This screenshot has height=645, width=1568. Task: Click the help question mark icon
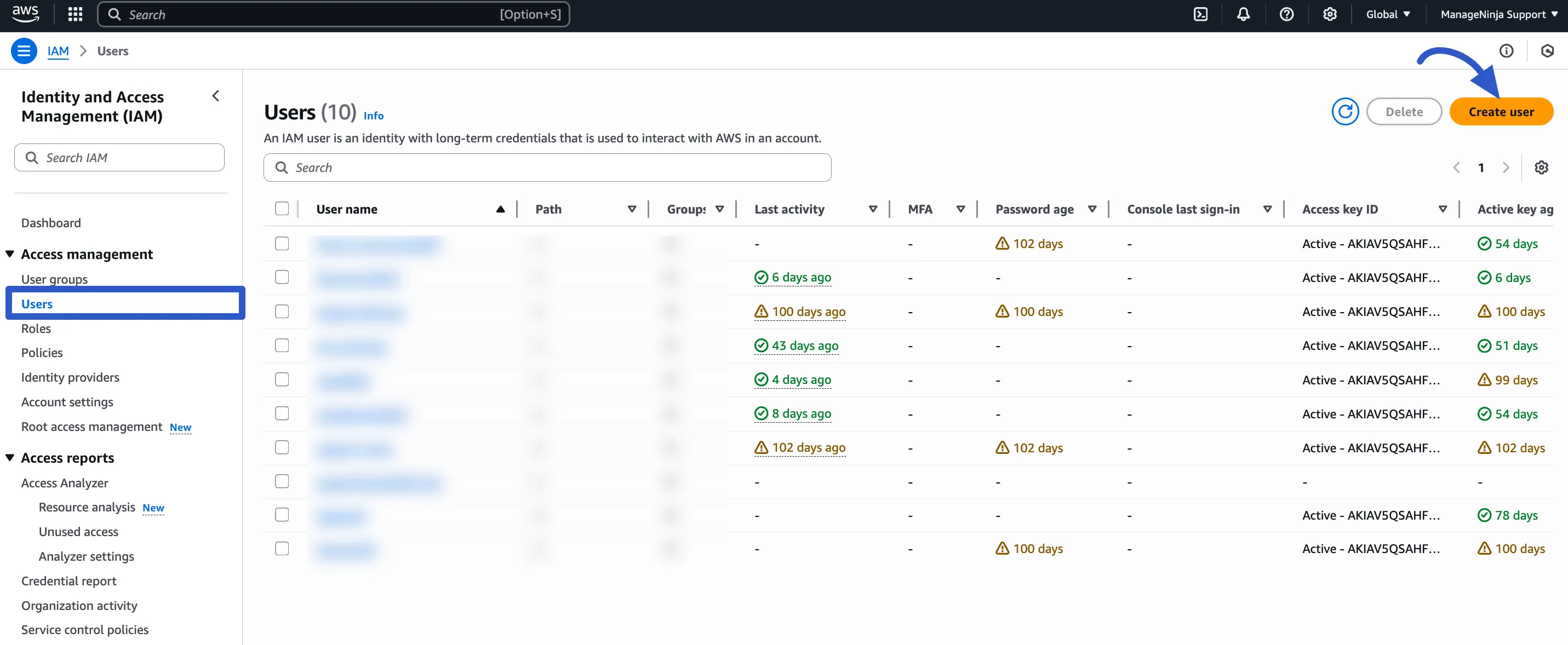(x=1286, y=14)
